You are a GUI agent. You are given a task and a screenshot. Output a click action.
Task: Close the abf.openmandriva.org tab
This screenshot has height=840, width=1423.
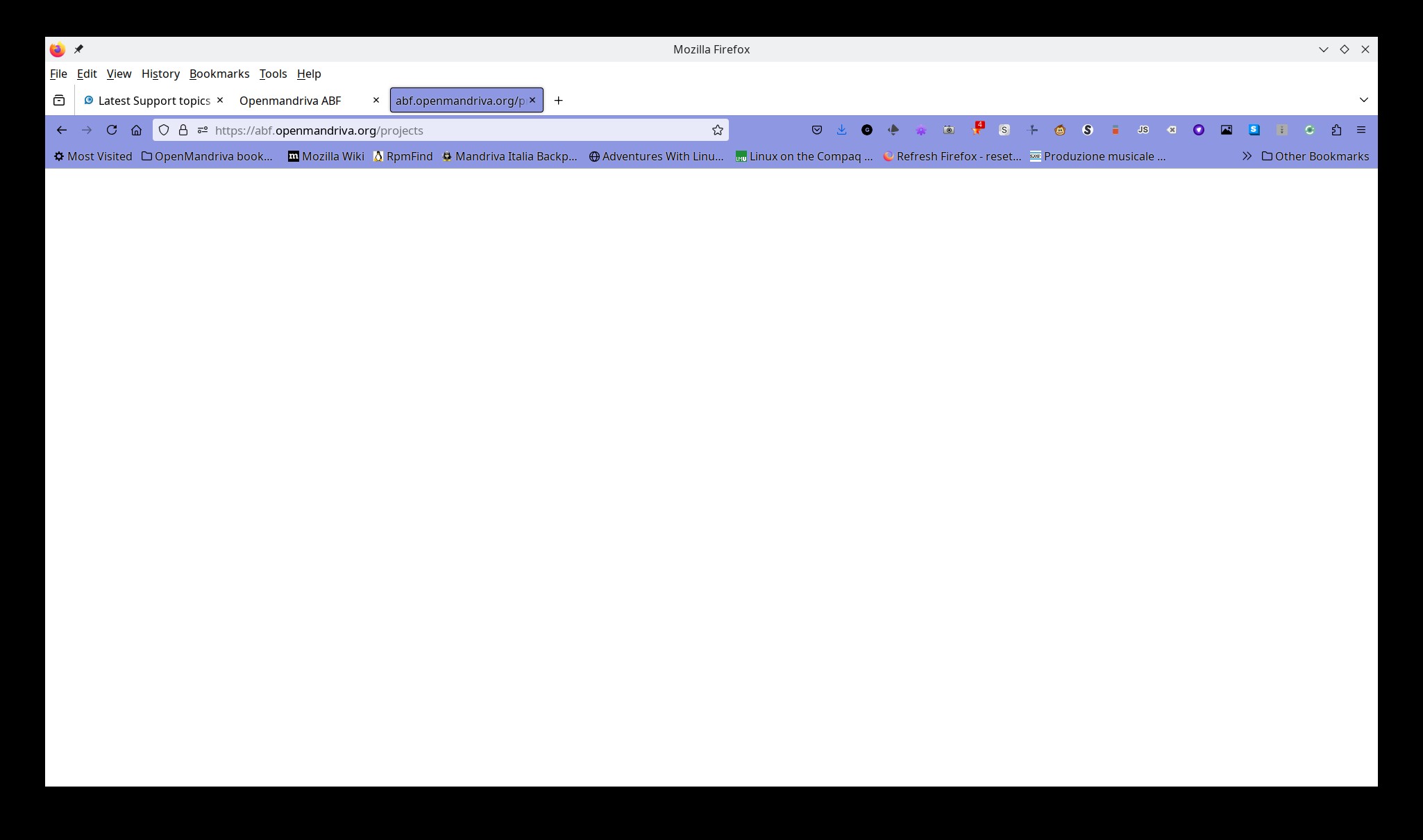coord(532,100)
